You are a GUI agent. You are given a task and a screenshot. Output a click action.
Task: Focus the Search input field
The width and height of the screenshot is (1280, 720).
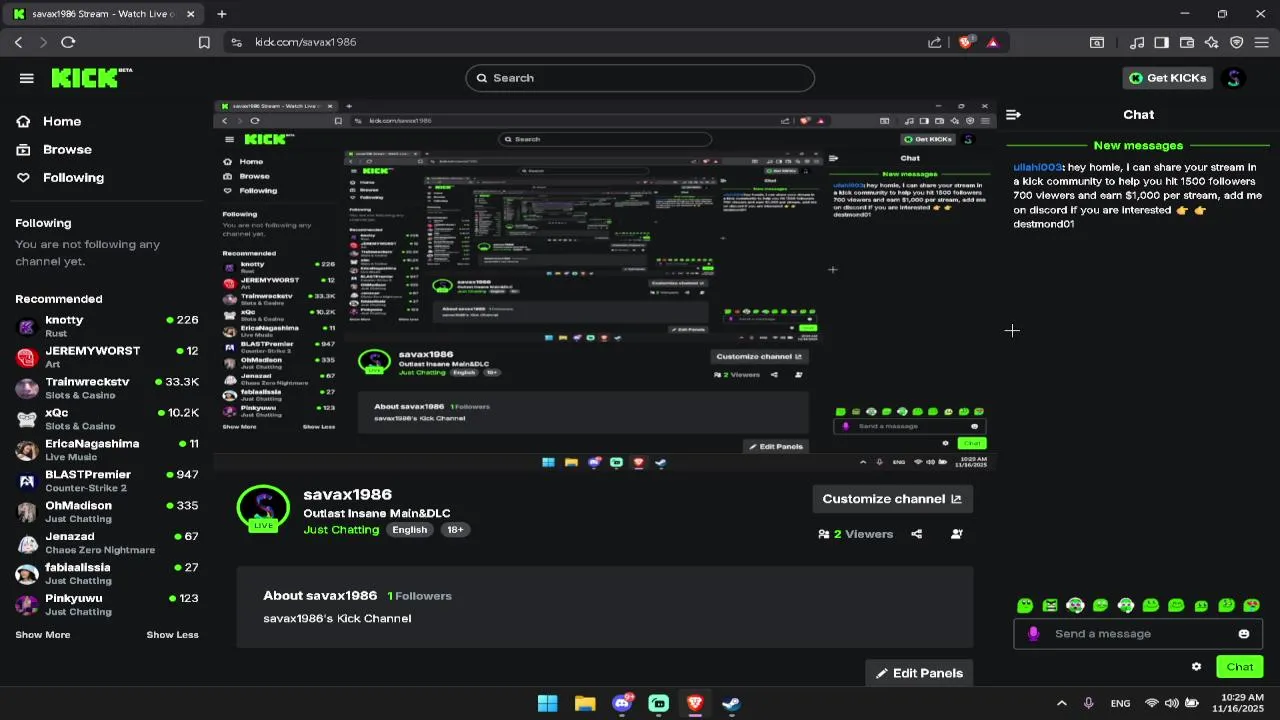coord(640,78)
